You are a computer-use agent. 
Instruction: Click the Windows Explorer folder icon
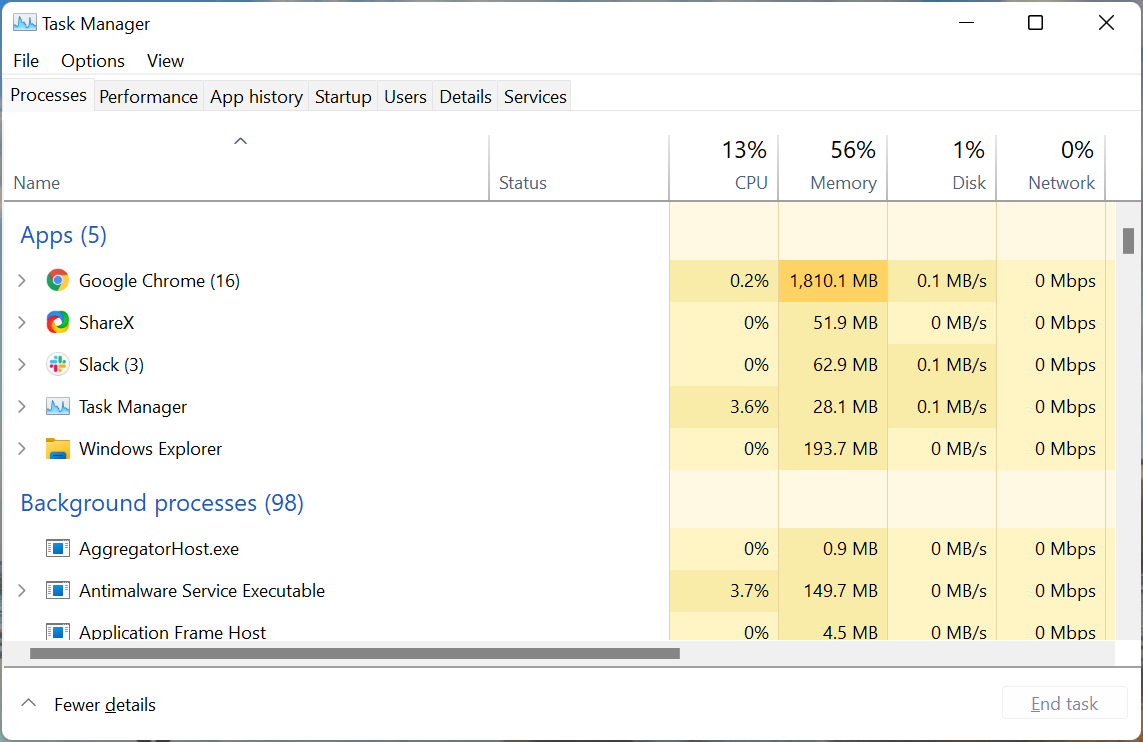pyautogui.click(x=57, y=448)
